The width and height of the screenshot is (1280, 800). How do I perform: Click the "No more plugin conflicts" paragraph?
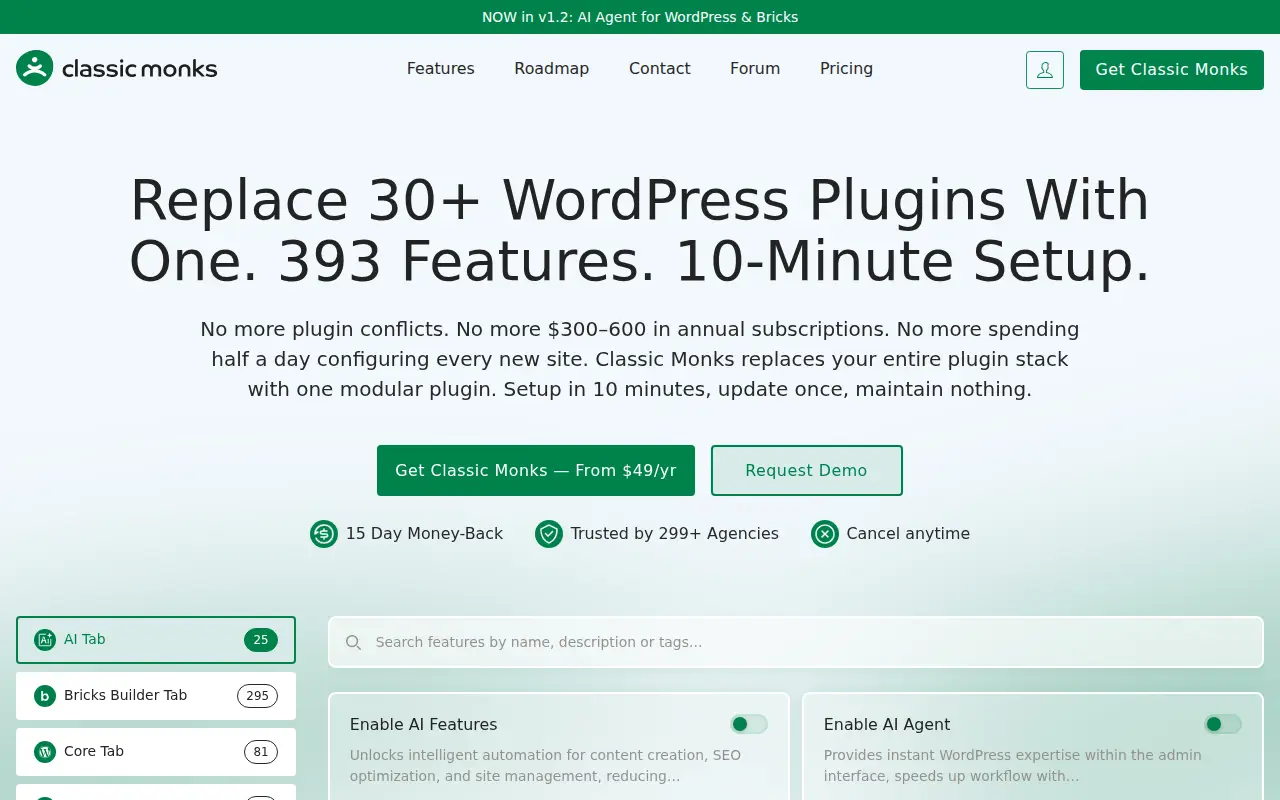tap(640, 359)
